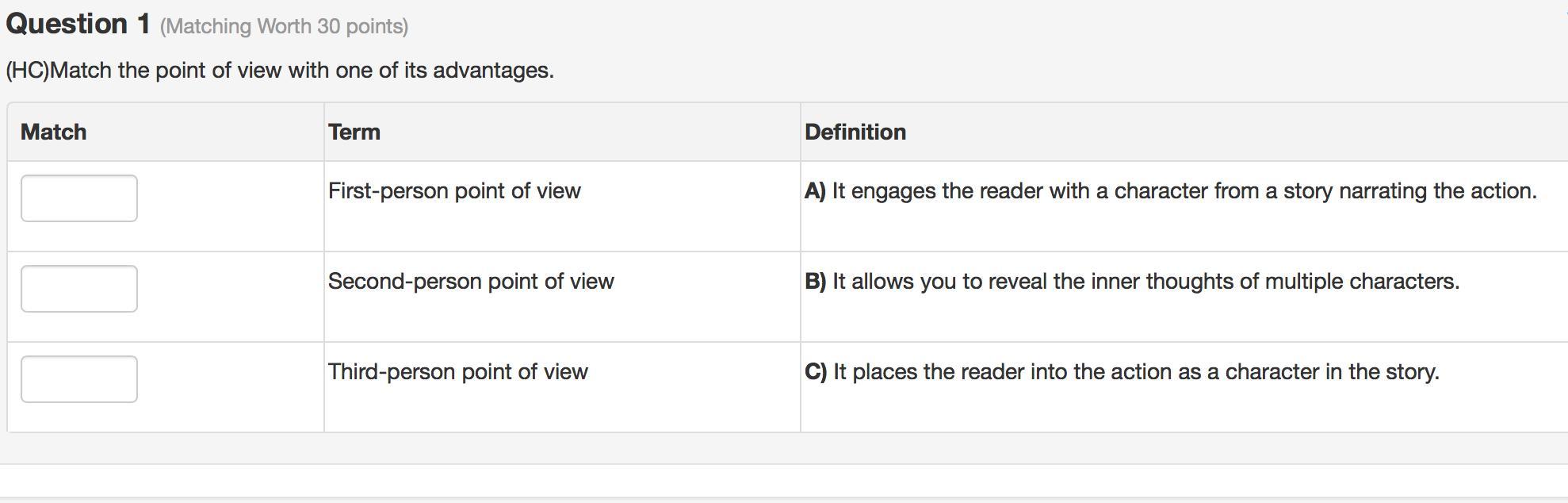Select the Second-person point of view term

pyautogui.click(x=471, y=281)
